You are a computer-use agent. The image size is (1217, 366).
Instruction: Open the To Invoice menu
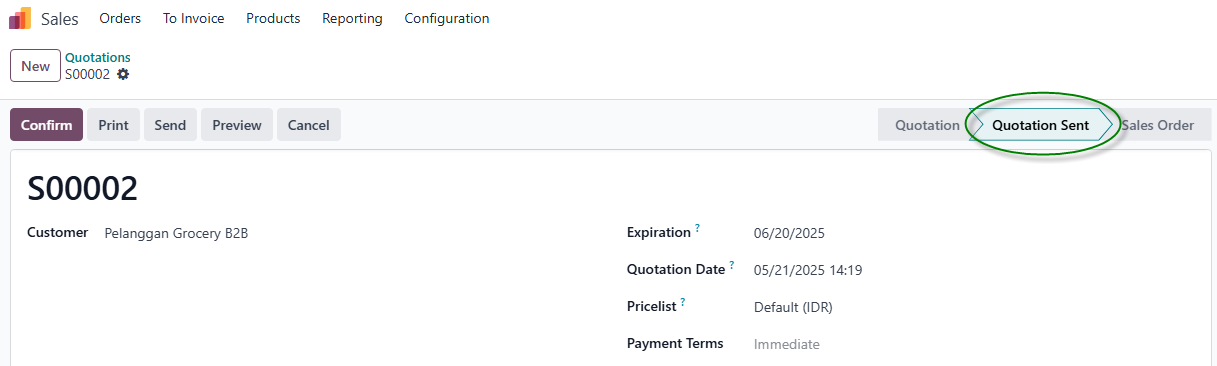point(194,18)
